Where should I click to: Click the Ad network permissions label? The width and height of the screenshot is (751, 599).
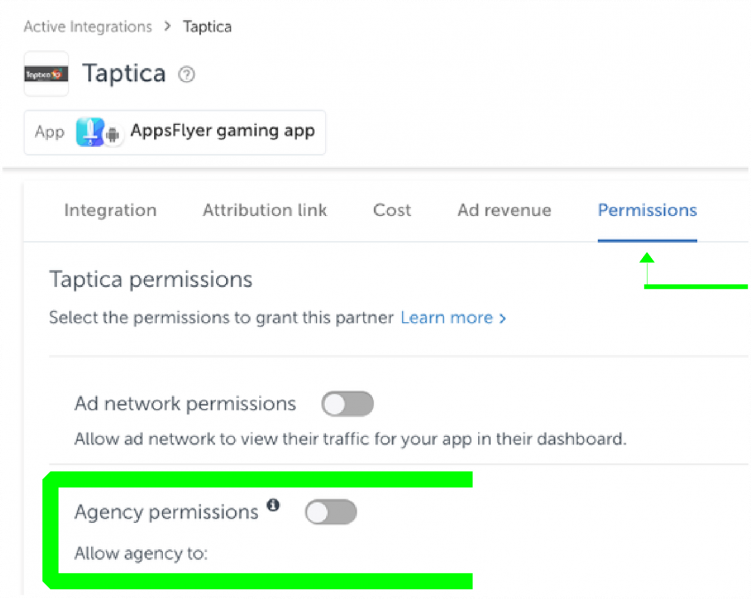point(185,404)
